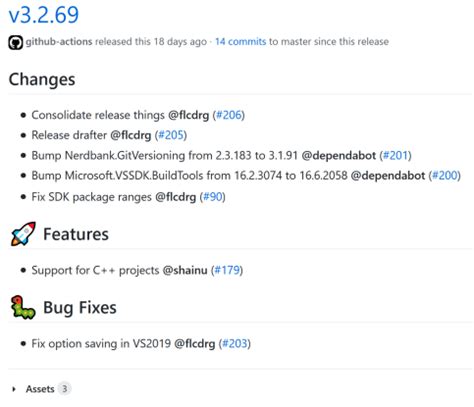Click the github-actions avatar icon
Viewport: 474px width, 407px height.
click(x=16, y=42)
